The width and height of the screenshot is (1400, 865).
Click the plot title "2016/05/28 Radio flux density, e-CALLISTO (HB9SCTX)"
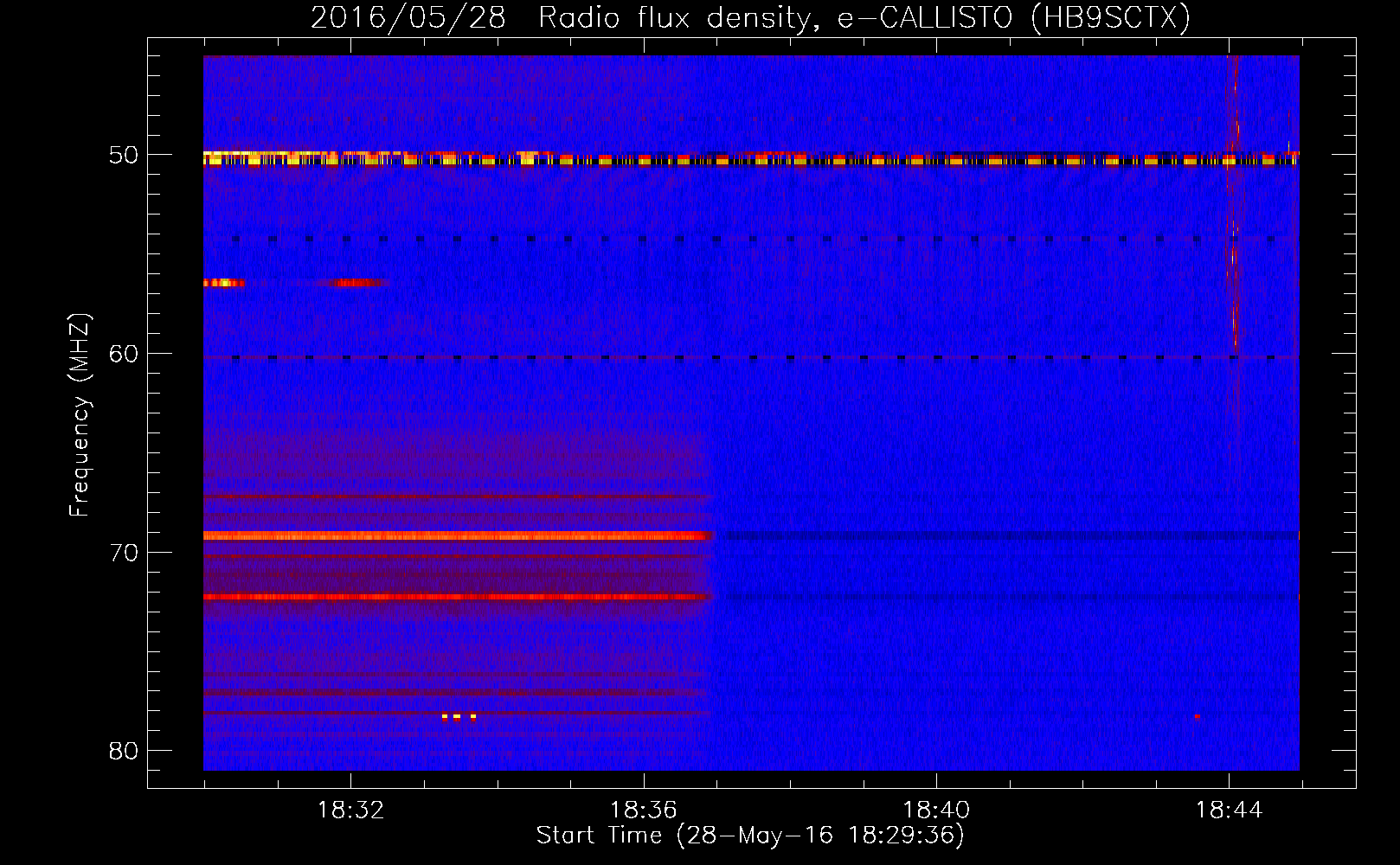(x=750, y=17)
